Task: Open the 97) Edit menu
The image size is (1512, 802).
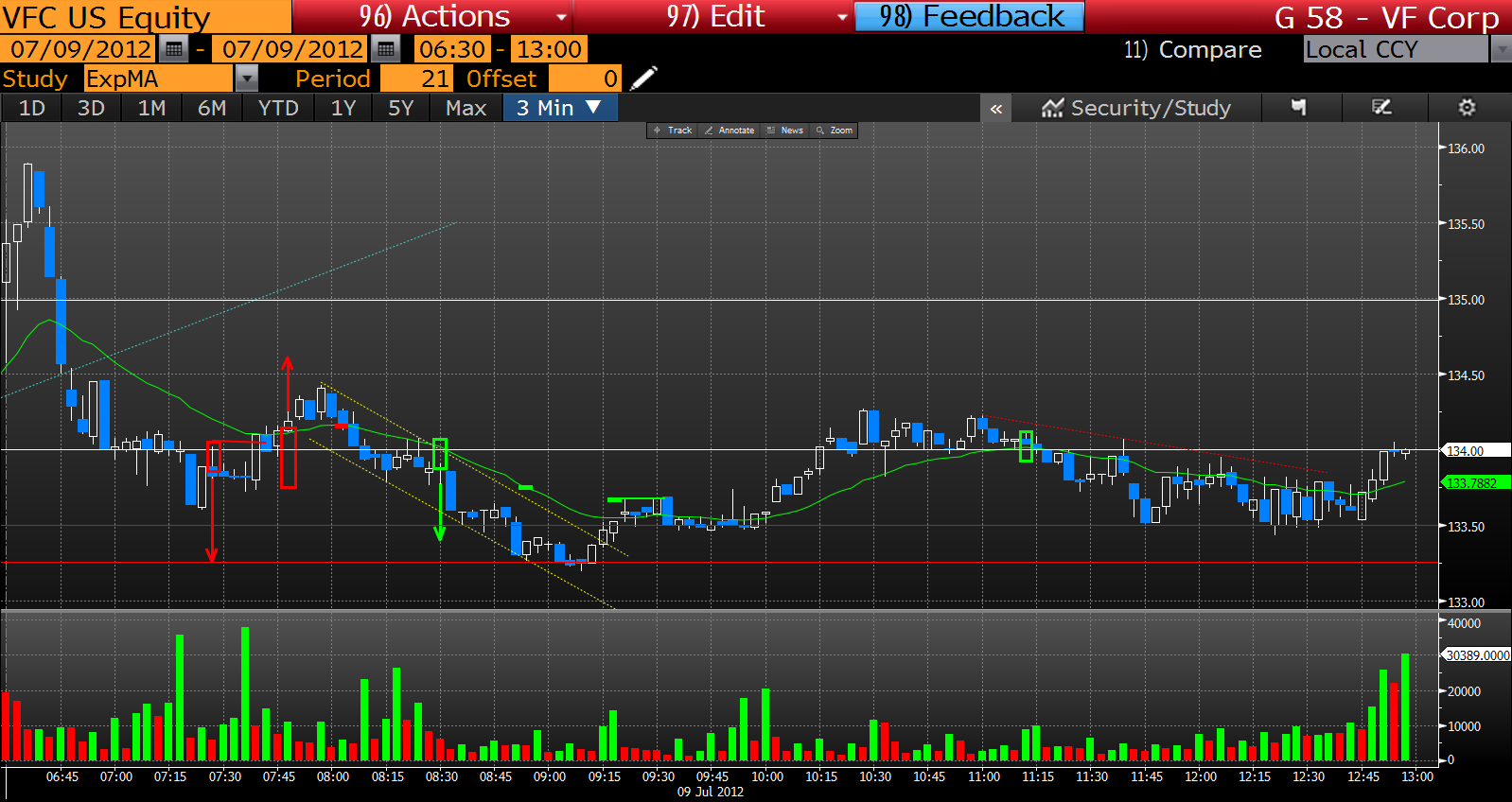Action: pyautogui.click(x=713, y=16)
